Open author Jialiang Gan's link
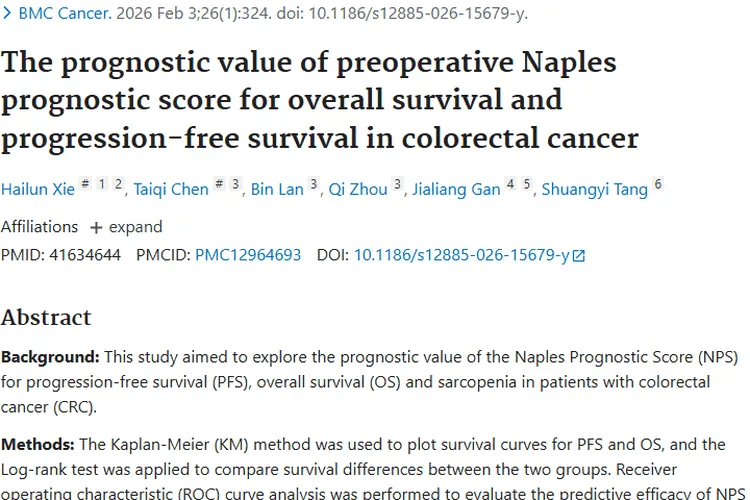The height and width of the screenshot is (500, 750). coord(457,189)
